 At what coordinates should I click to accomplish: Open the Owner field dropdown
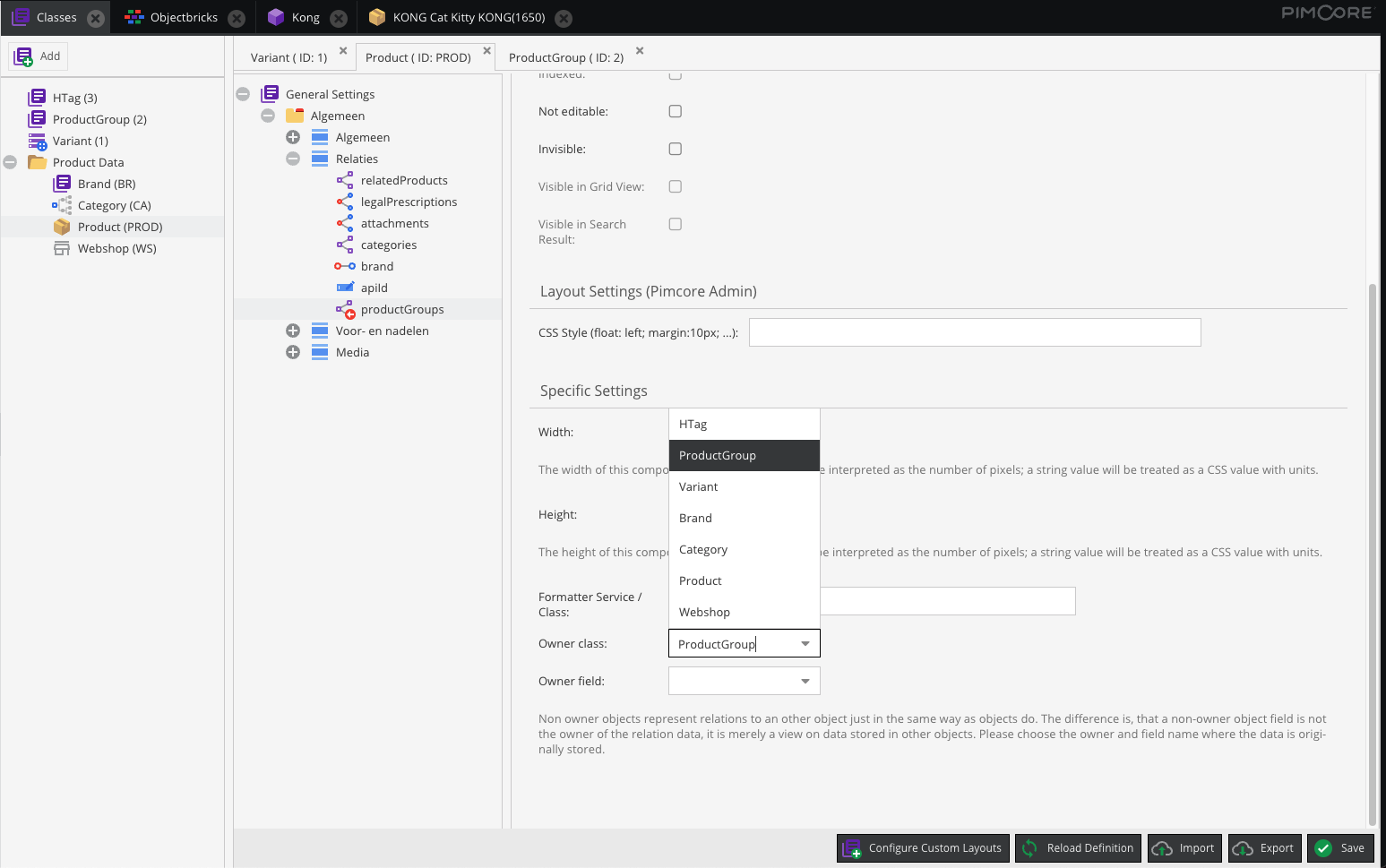pos(805,681)
